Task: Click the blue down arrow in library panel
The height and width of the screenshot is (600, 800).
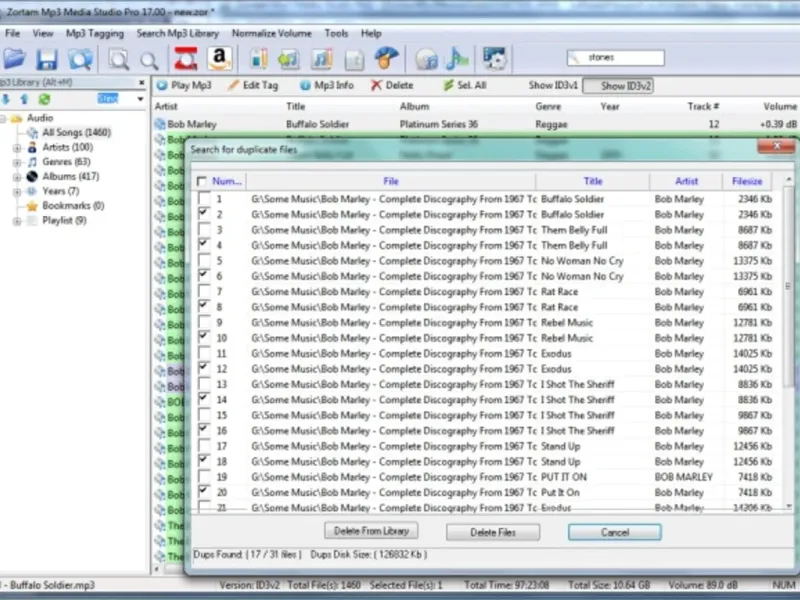Action: point(6,99)
